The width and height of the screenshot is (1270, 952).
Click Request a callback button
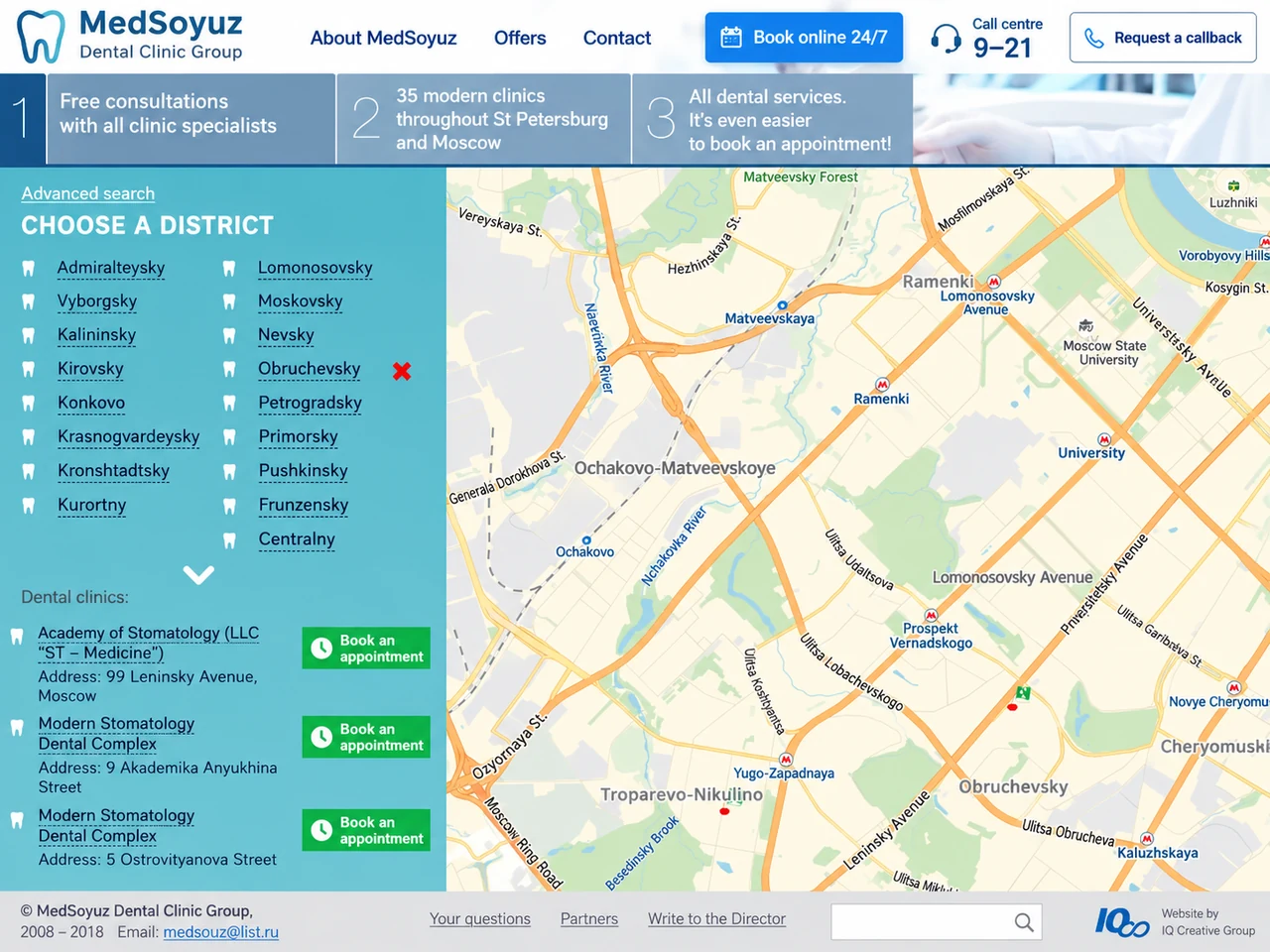coord(1163,38)
